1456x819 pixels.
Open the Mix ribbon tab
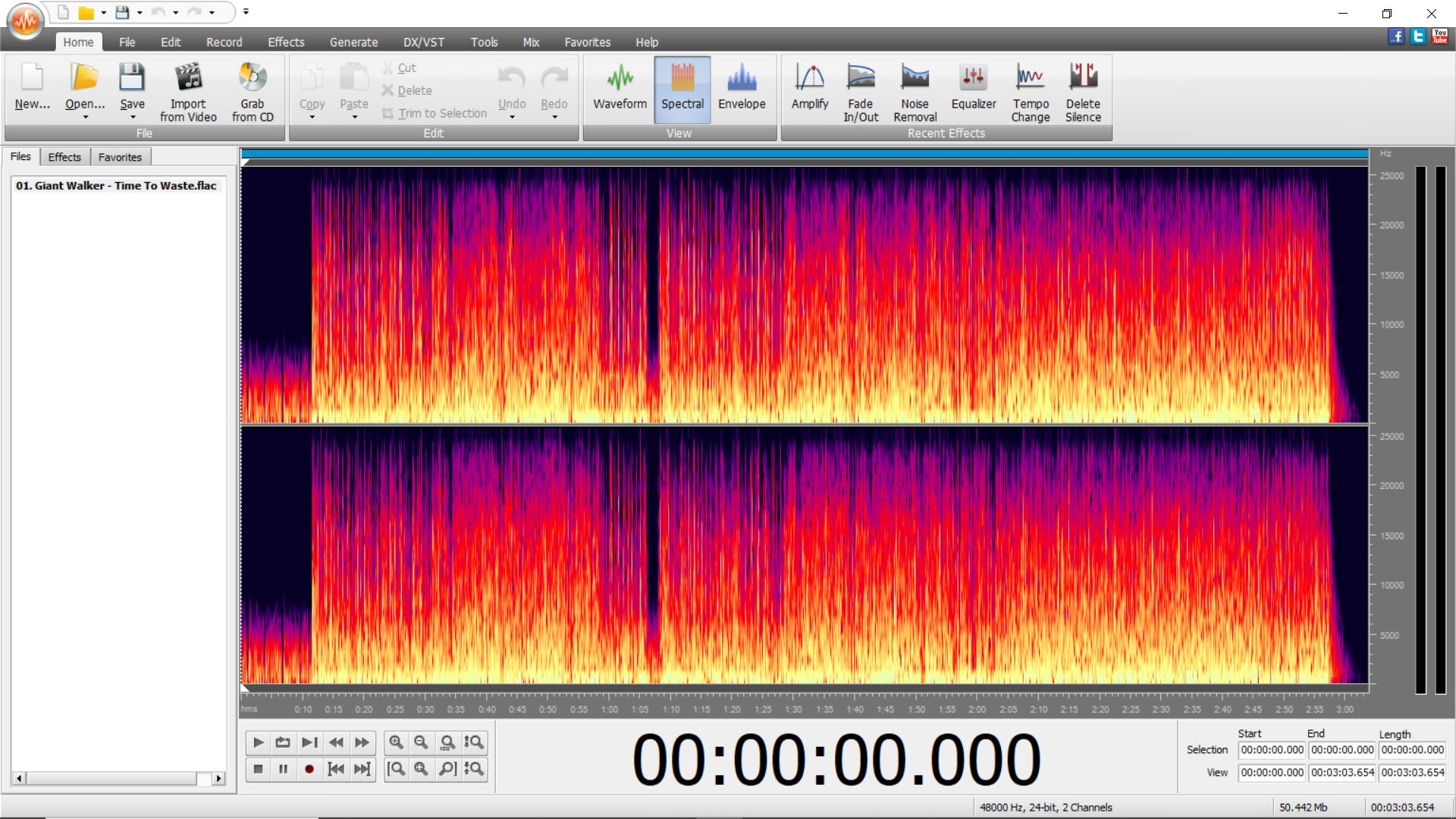[x=531, y=42]
